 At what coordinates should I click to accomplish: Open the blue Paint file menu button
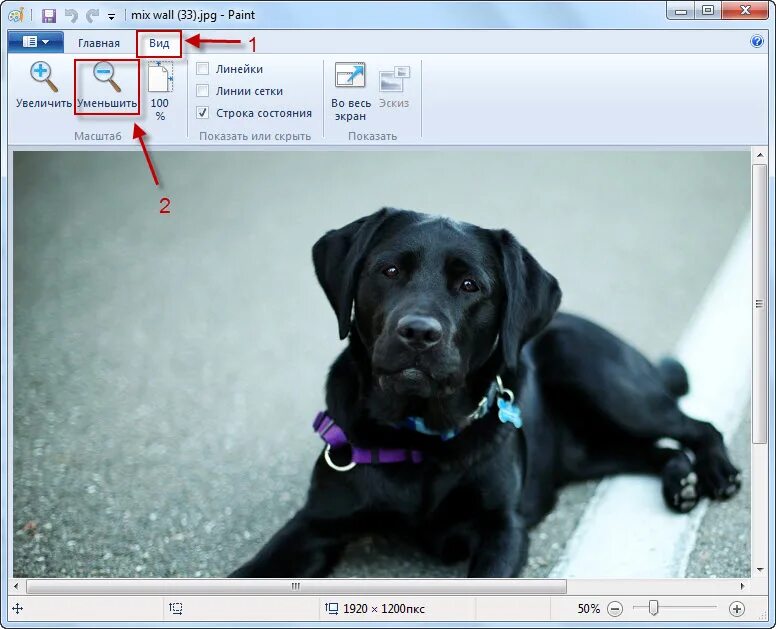tap(36, 42)
